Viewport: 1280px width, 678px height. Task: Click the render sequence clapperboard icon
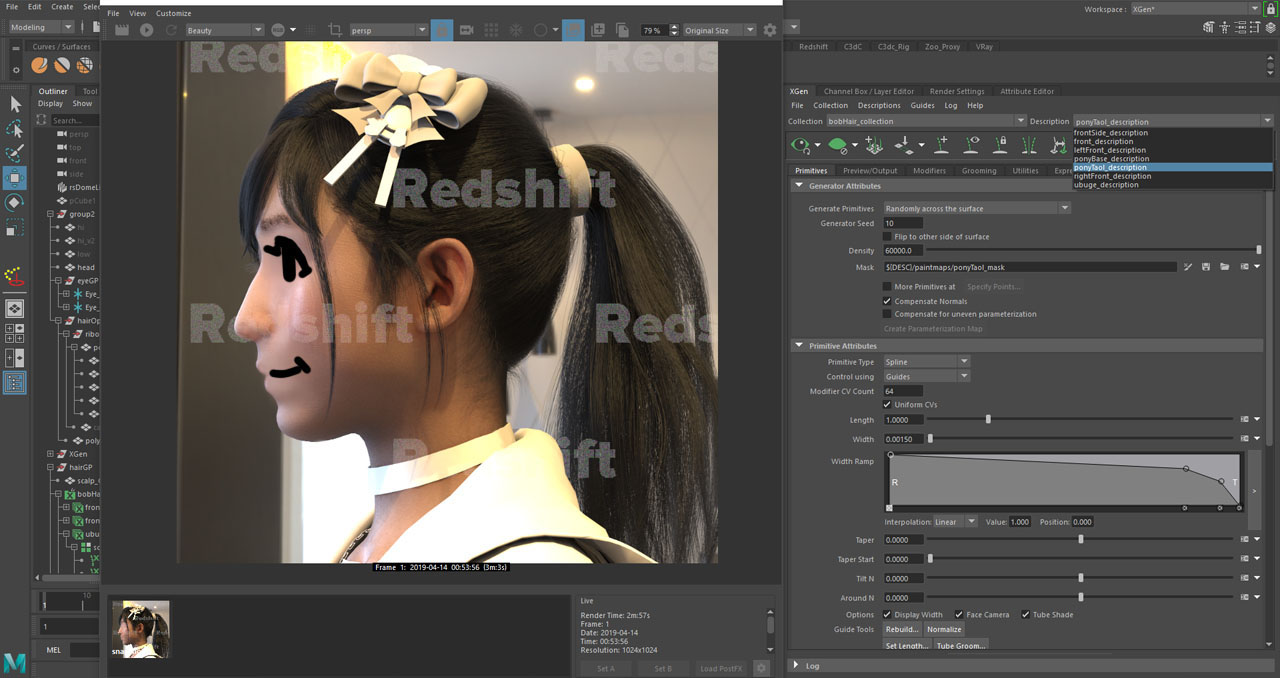(122, 30)
